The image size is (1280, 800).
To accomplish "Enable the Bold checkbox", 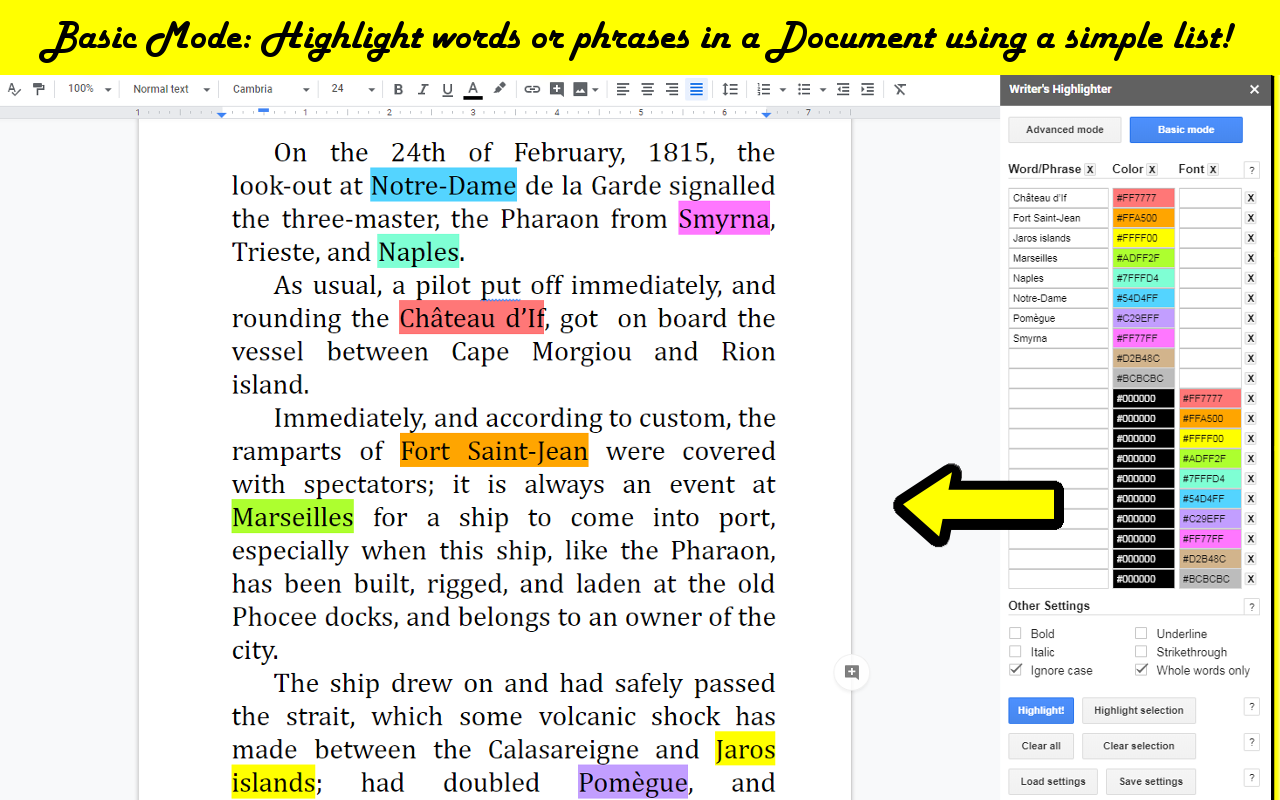I will [x=1015, y=633].
